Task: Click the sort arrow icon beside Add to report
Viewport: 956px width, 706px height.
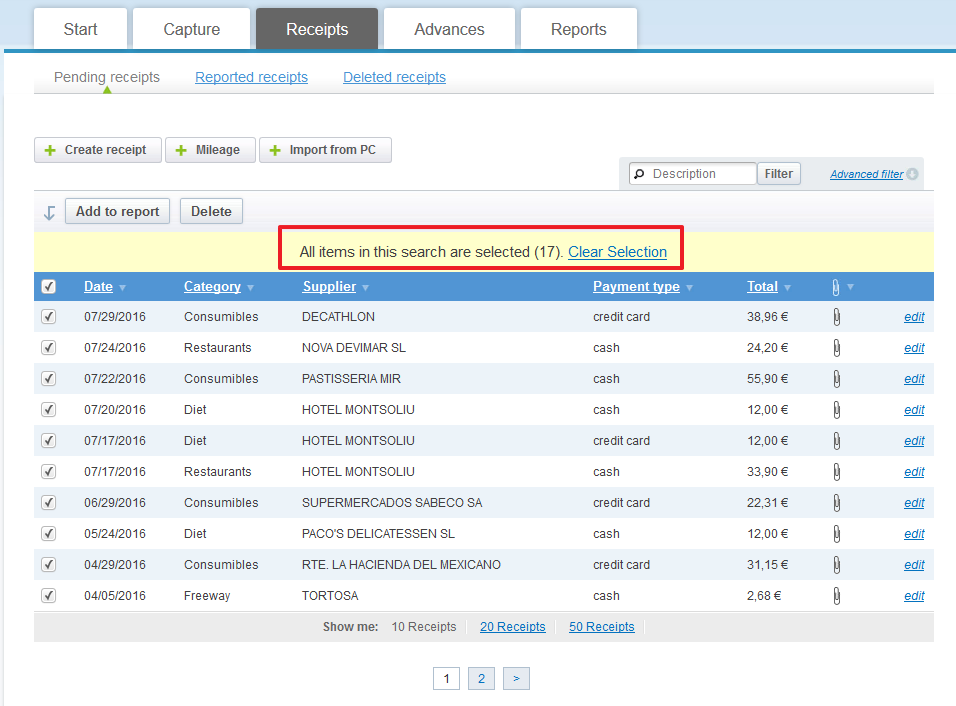Action: coord(49,212)
